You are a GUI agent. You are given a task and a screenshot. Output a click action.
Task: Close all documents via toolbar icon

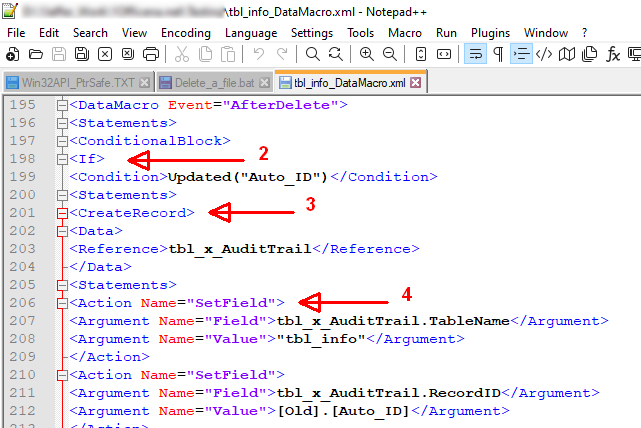coord(127,54)
